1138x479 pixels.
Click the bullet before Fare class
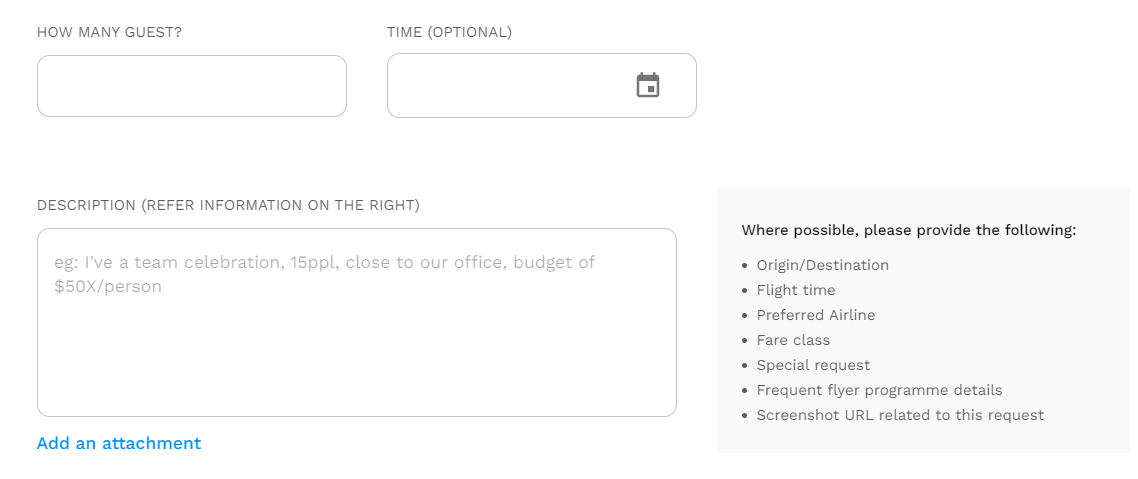(x=745, y=341)
